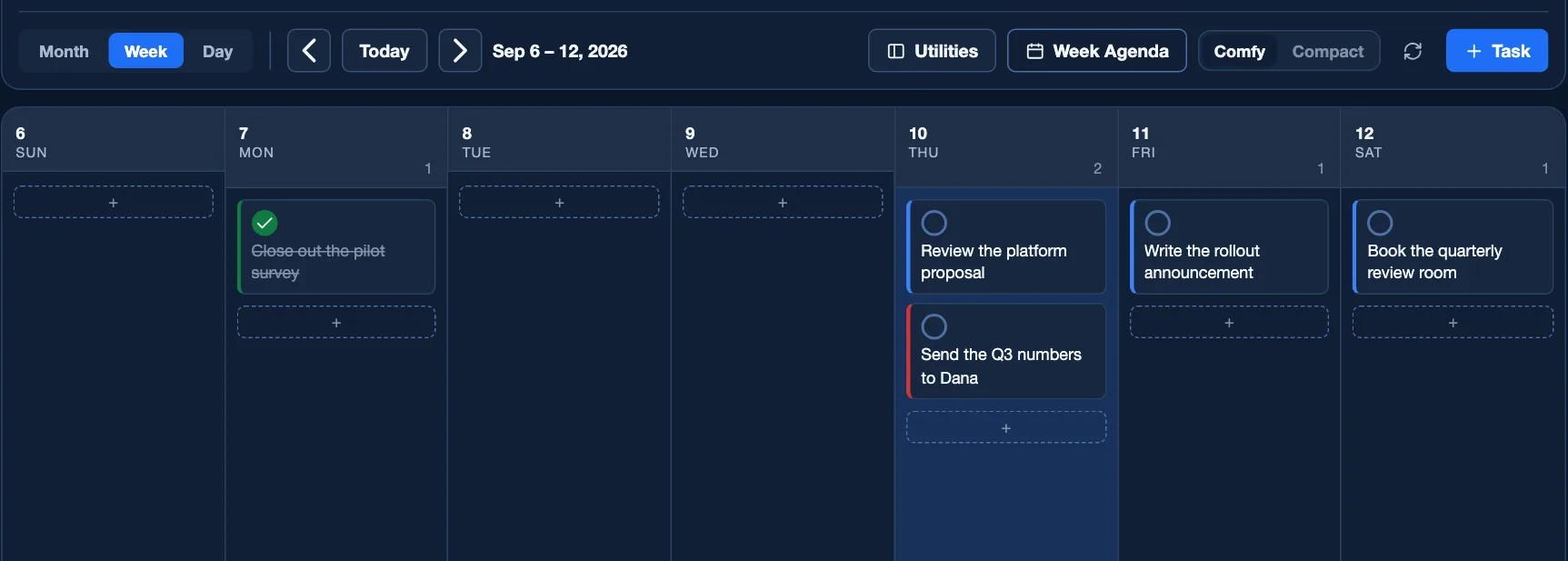Go to the next week arrow
The image size is (1568, 561).
point(460,51)
